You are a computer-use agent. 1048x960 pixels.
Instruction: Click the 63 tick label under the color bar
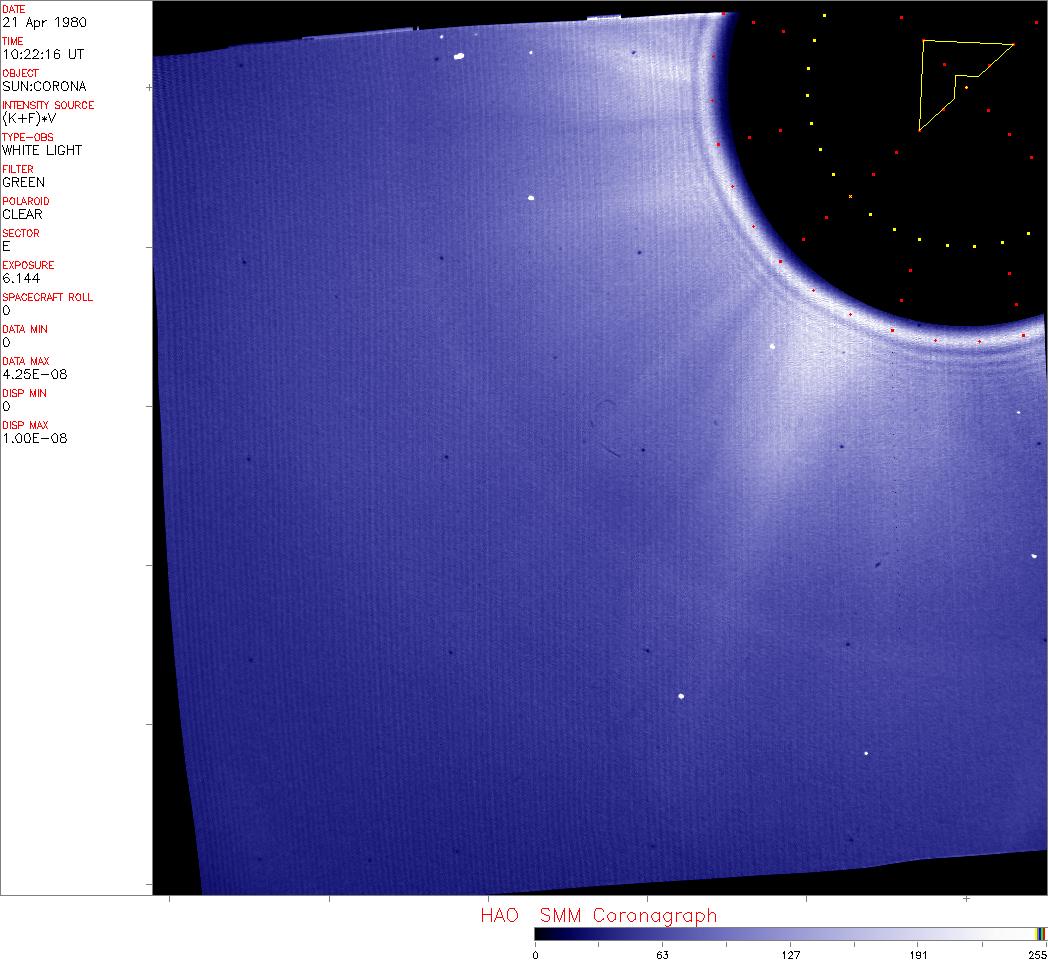coord(661,954)
